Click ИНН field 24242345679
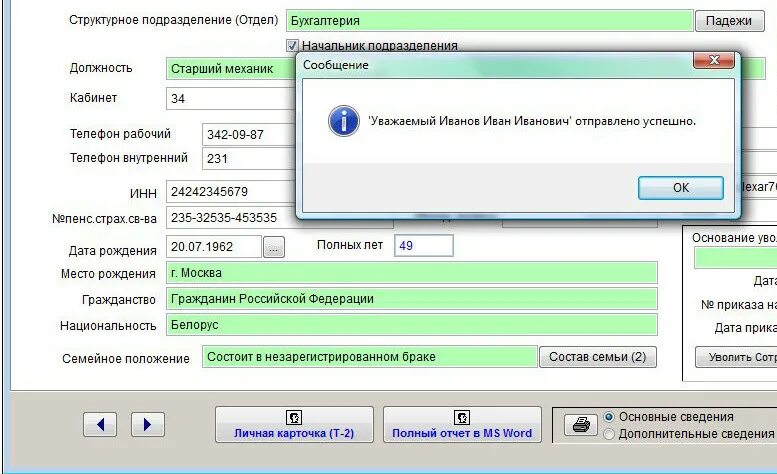The image size is (777, 474). pyautogui.click(x=231, y=192)
